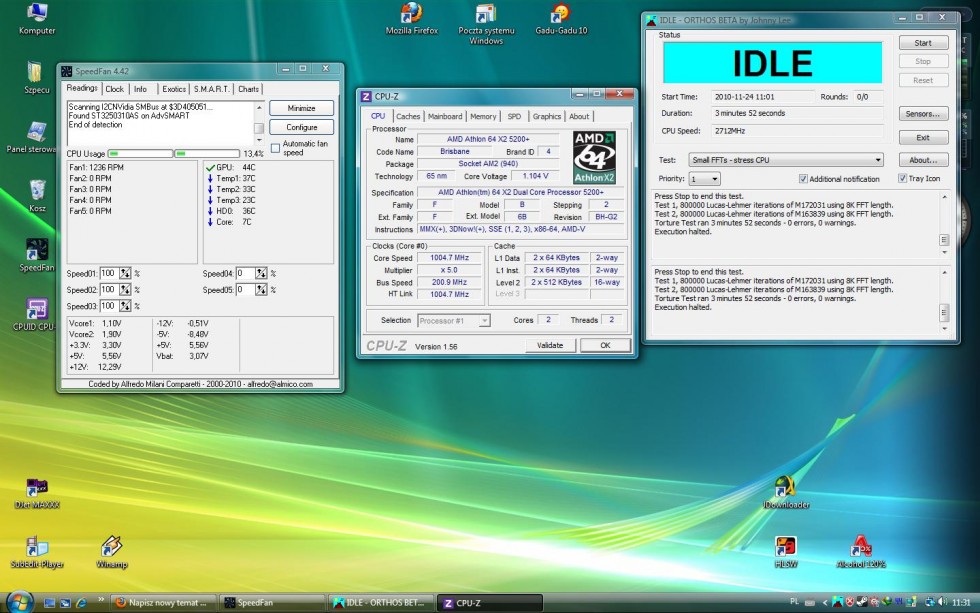Switch to the Mainboard tab in CPU-Z
Viewport: 980px width, 613px height.
(445, 116)
